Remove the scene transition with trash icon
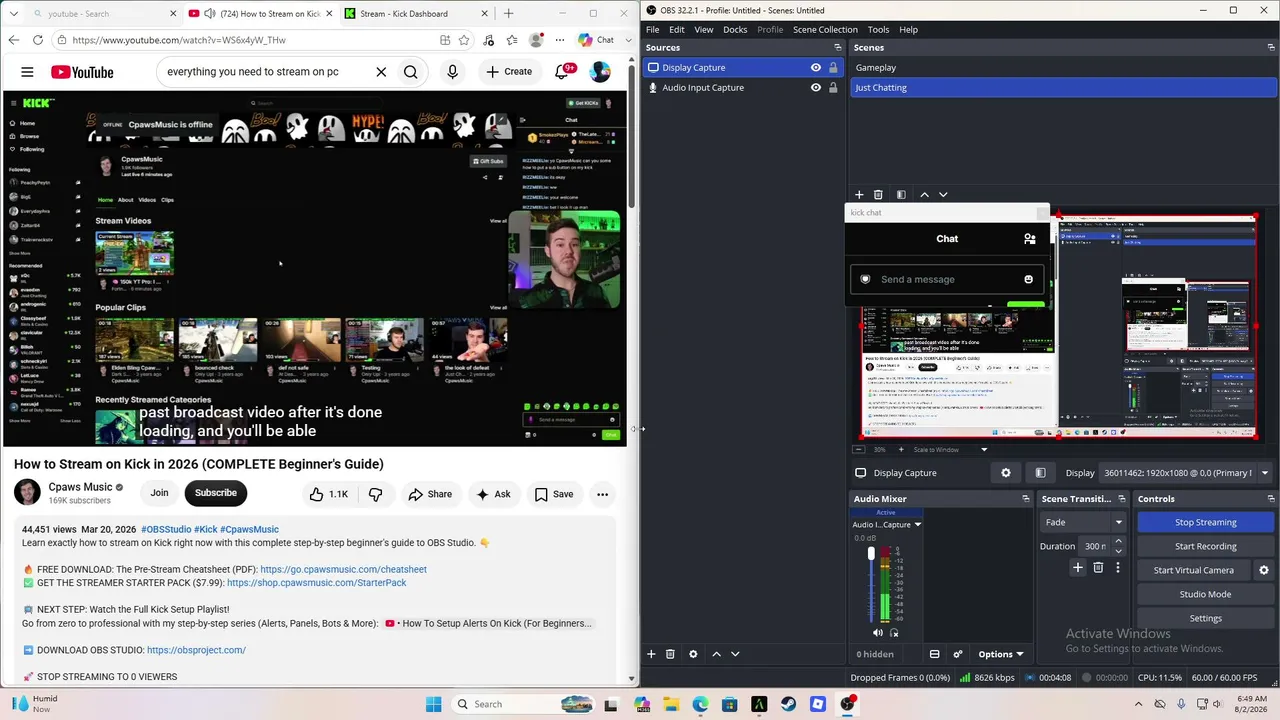 [1098, 568]
